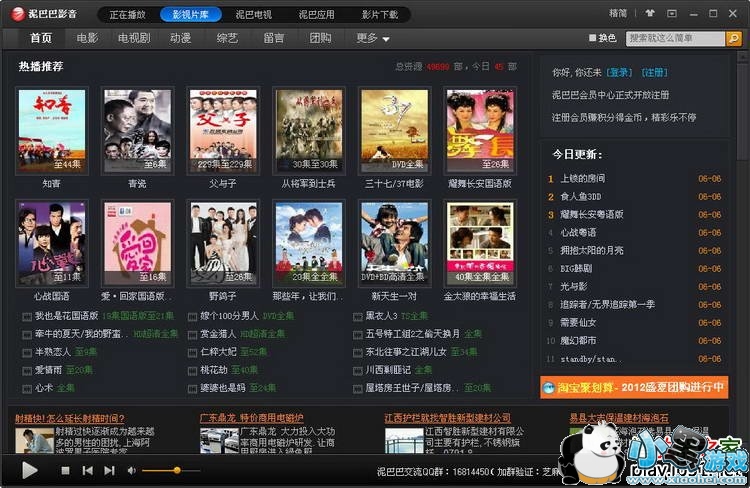Mute the sound using the speaker icon
The height and width of the screenshot is (488, 750).
[132, 471]
